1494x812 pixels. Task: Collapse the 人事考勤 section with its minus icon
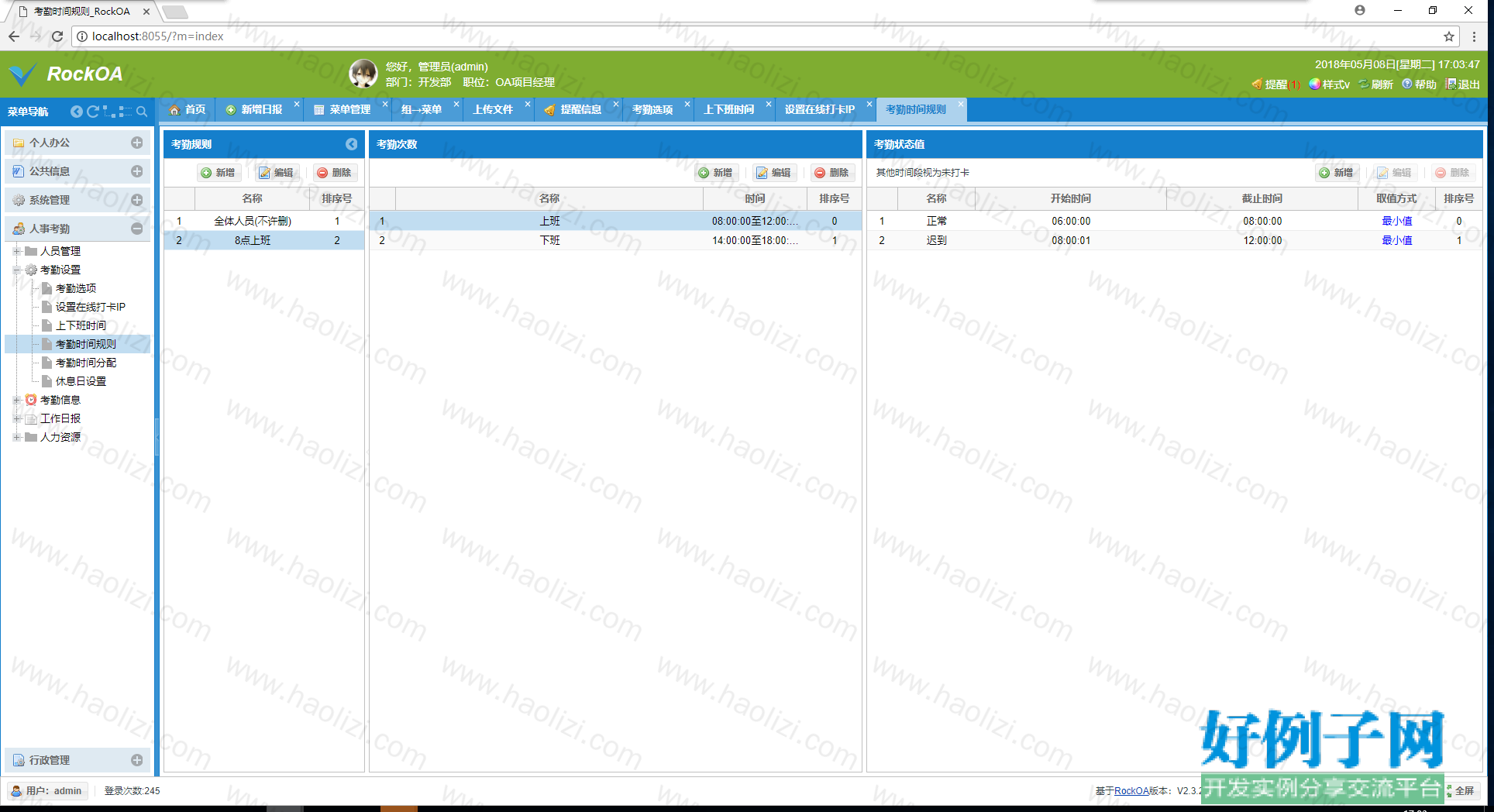click(x=137, y=229)
